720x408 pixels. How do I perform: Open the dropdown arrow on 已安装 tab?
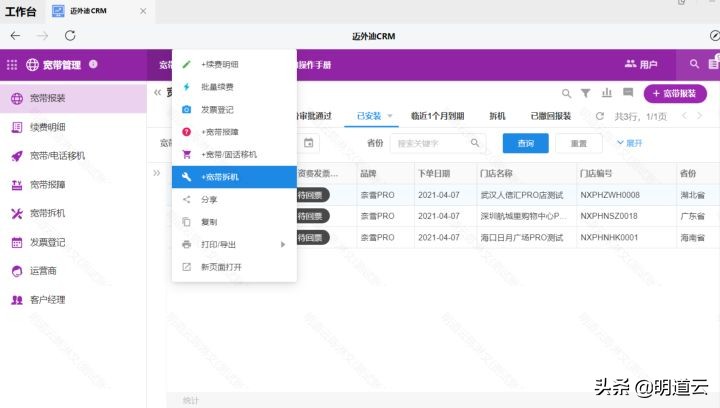pos(390,116)
